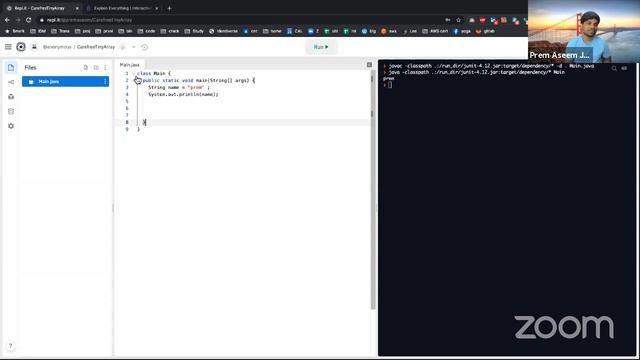Screen dimensions: 640x360
Task: Click the Repl.it logo icon
Action: click(21, 47)
